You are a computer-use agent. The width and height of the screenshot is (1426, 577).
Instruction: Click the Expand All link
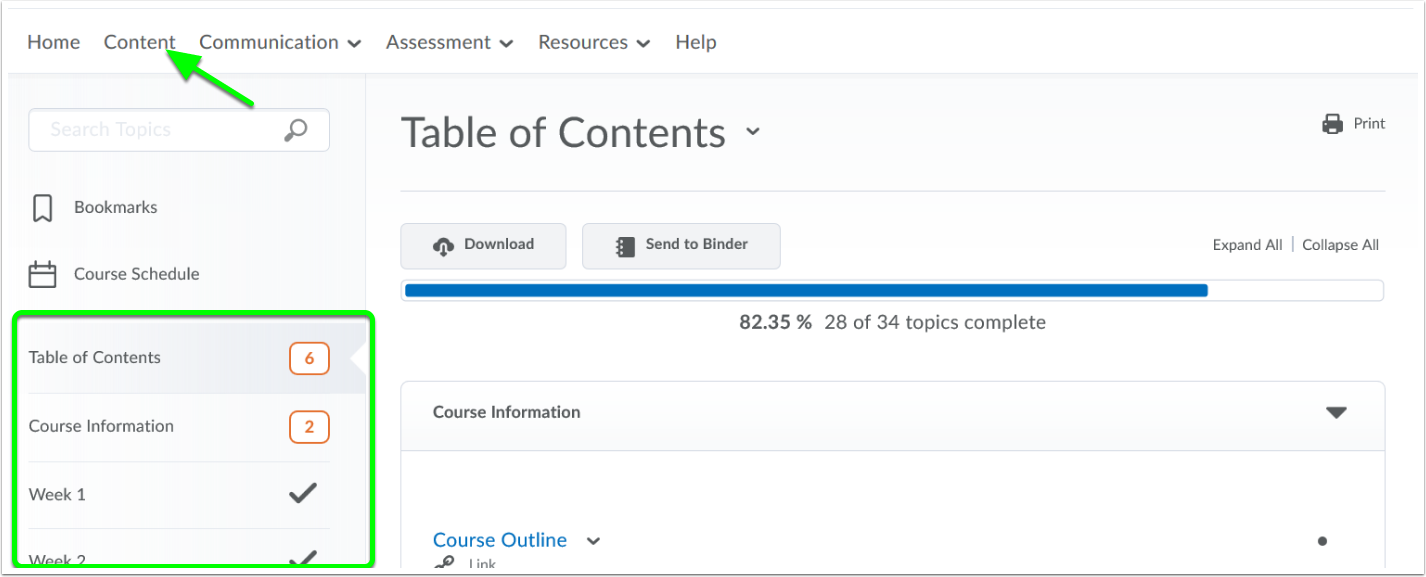pos(1247,245)
